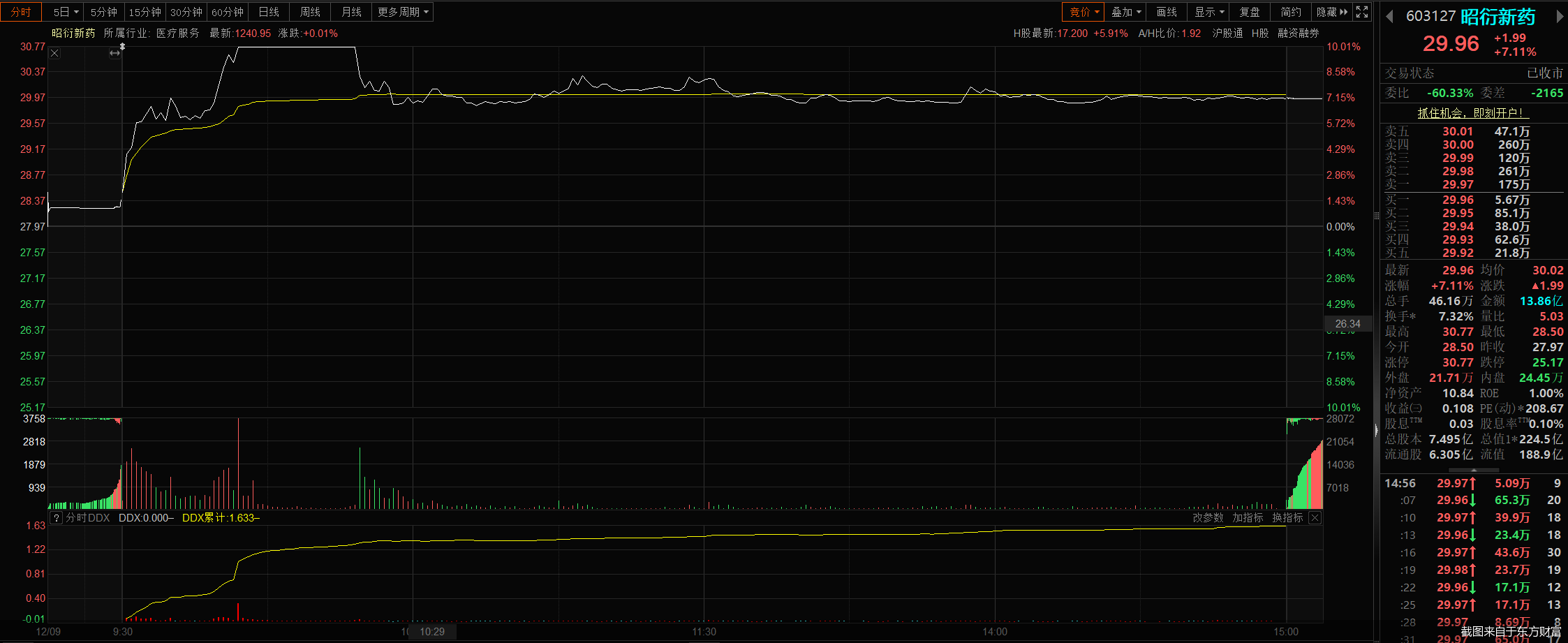Viewport: 1568px width, 643px height.
Task: Select the 15分钟 period tab
Action: [x=145, y=12]
